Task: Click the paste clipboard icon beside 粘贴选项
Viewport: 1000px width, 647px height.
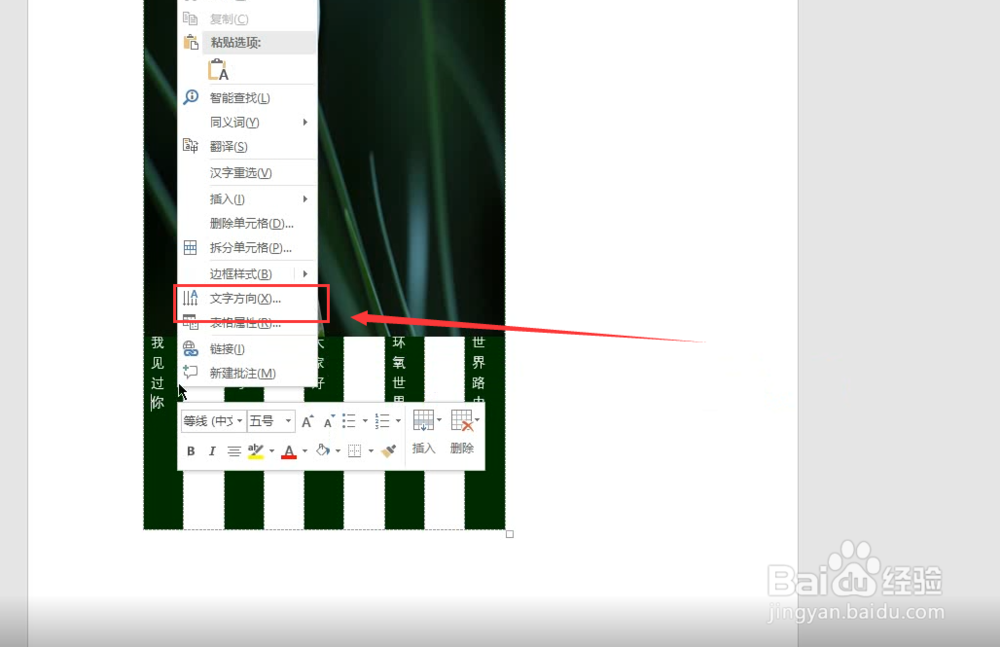Action: coord(191,43)
